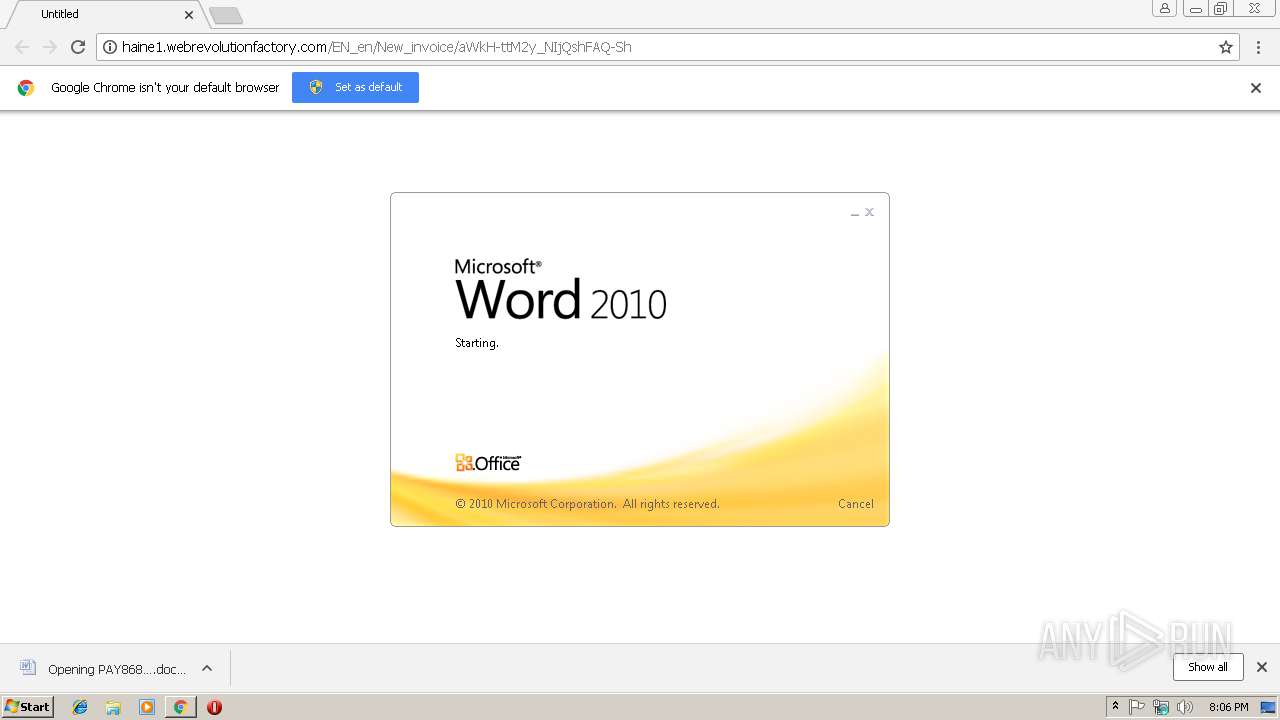
Task: Open Chrome user profile button
Action: 1165,9
